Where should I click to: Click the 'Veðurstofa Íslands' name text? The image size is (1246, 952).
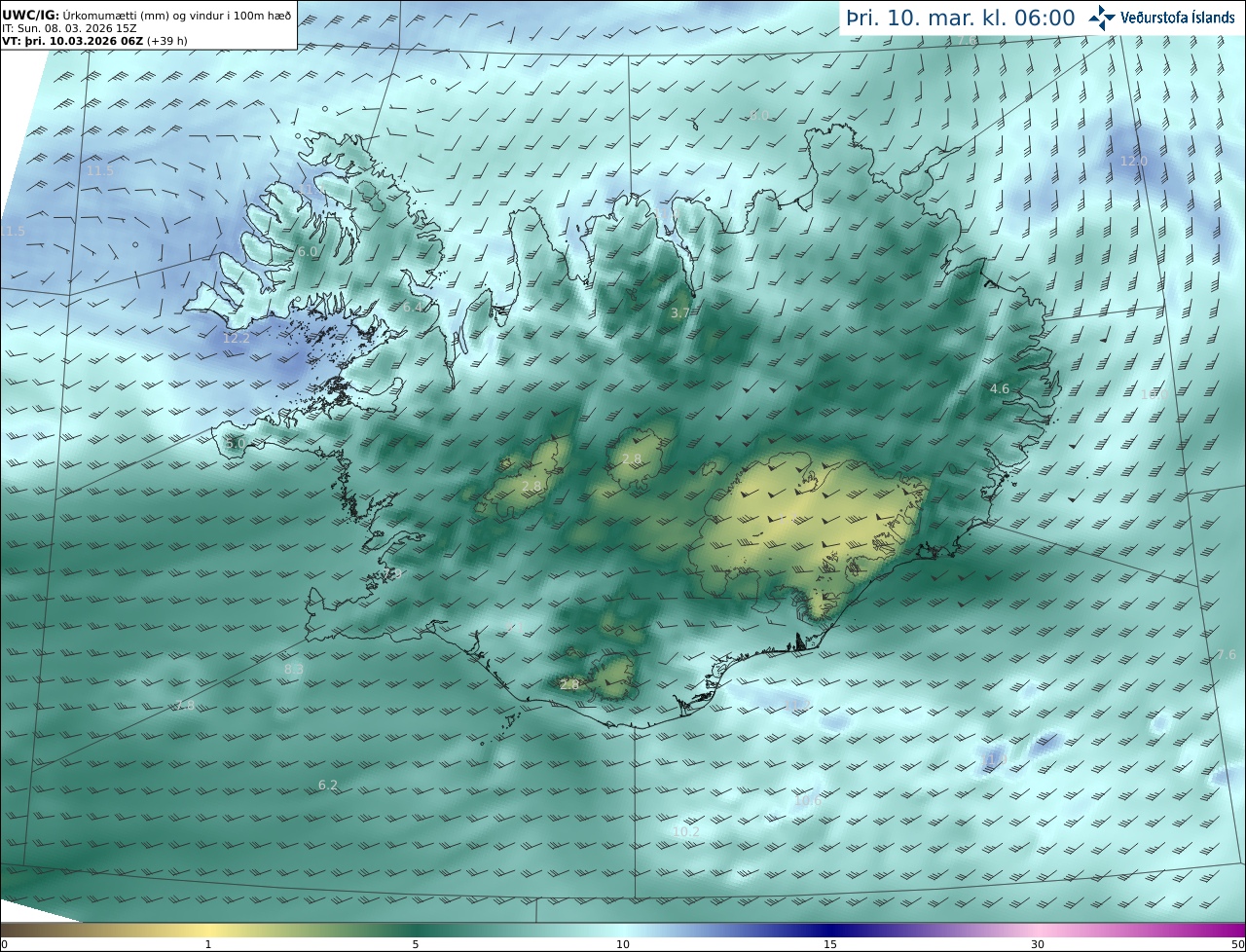pos(1177,18)
